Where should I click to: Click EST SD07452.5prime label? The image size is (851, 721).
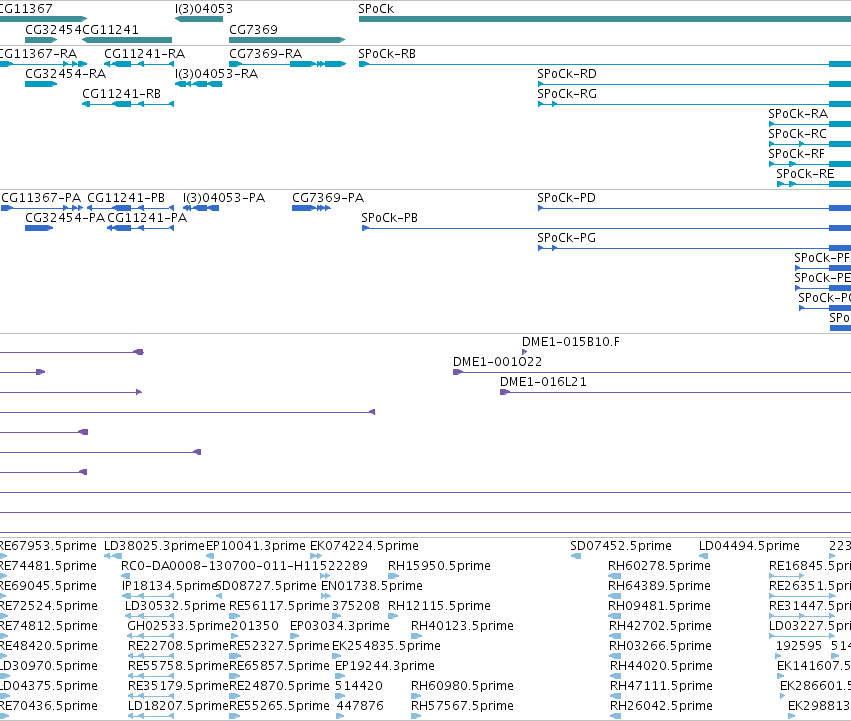621,546
